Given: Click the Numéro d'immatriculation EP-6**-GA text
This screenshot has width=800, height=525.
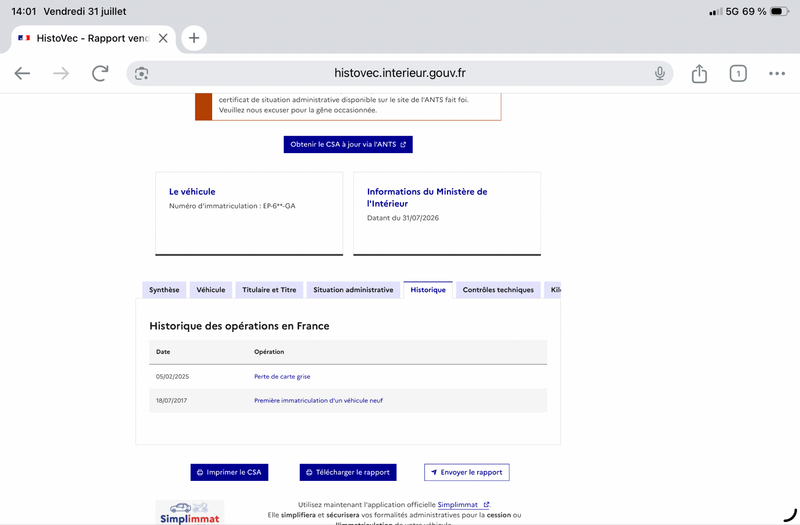Looking at the screenshot, I should point(232,206).
